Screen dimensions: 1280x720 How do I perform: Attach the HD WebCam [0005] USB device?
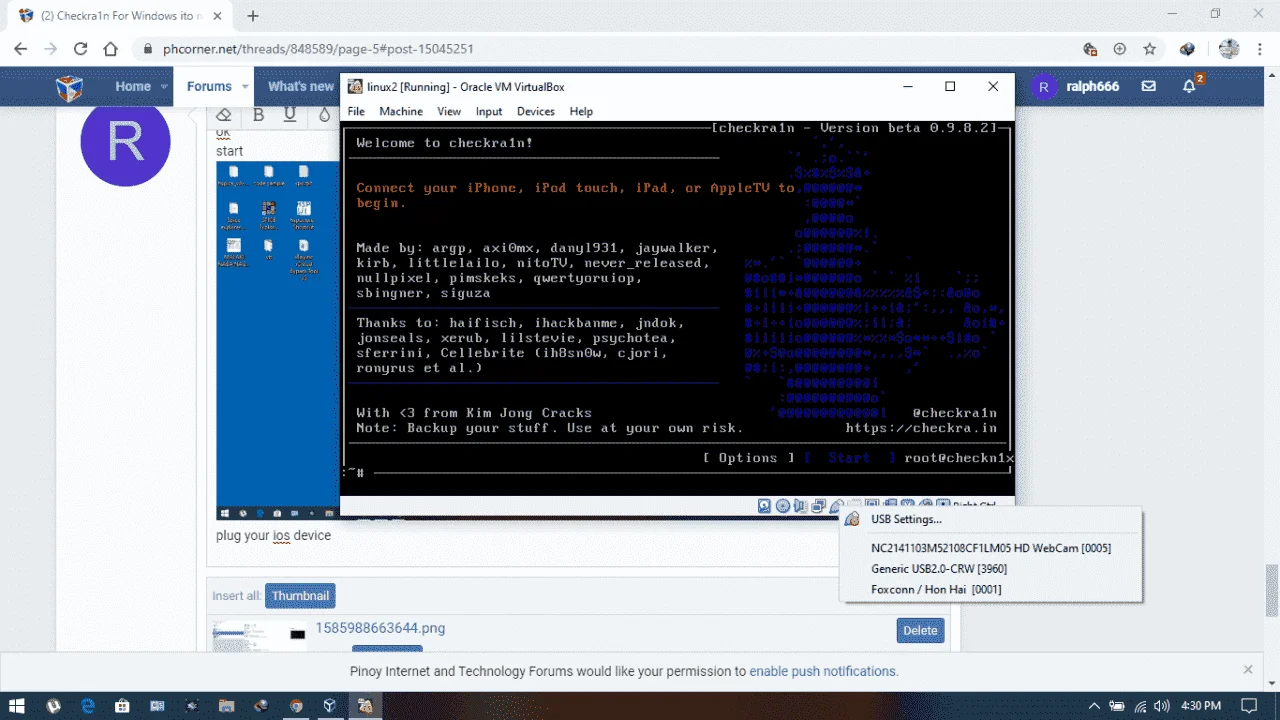point(990,548)
